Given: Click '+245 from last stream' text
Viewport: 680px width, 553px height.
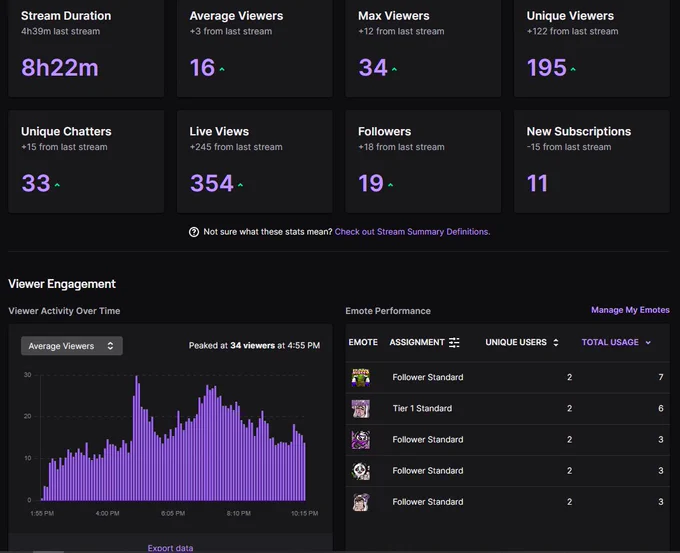Looking at the screenshot, I should point(236,147).
